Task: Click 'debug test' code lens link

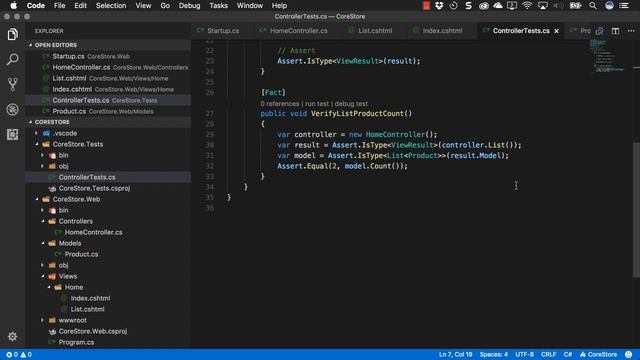Action: tap(351, 104)
